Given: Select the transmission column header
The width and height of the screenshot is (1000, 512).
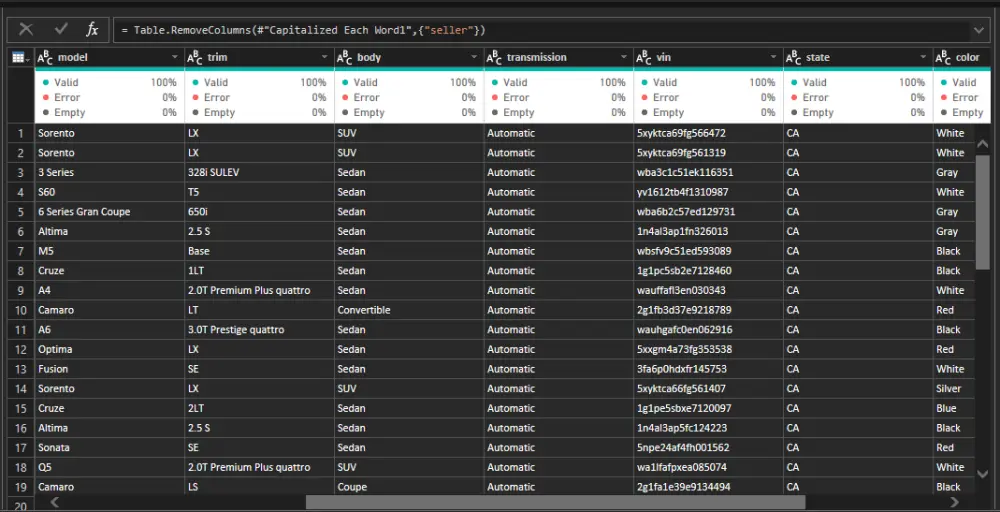Looking at the screenshot, I should click(559, 57).
